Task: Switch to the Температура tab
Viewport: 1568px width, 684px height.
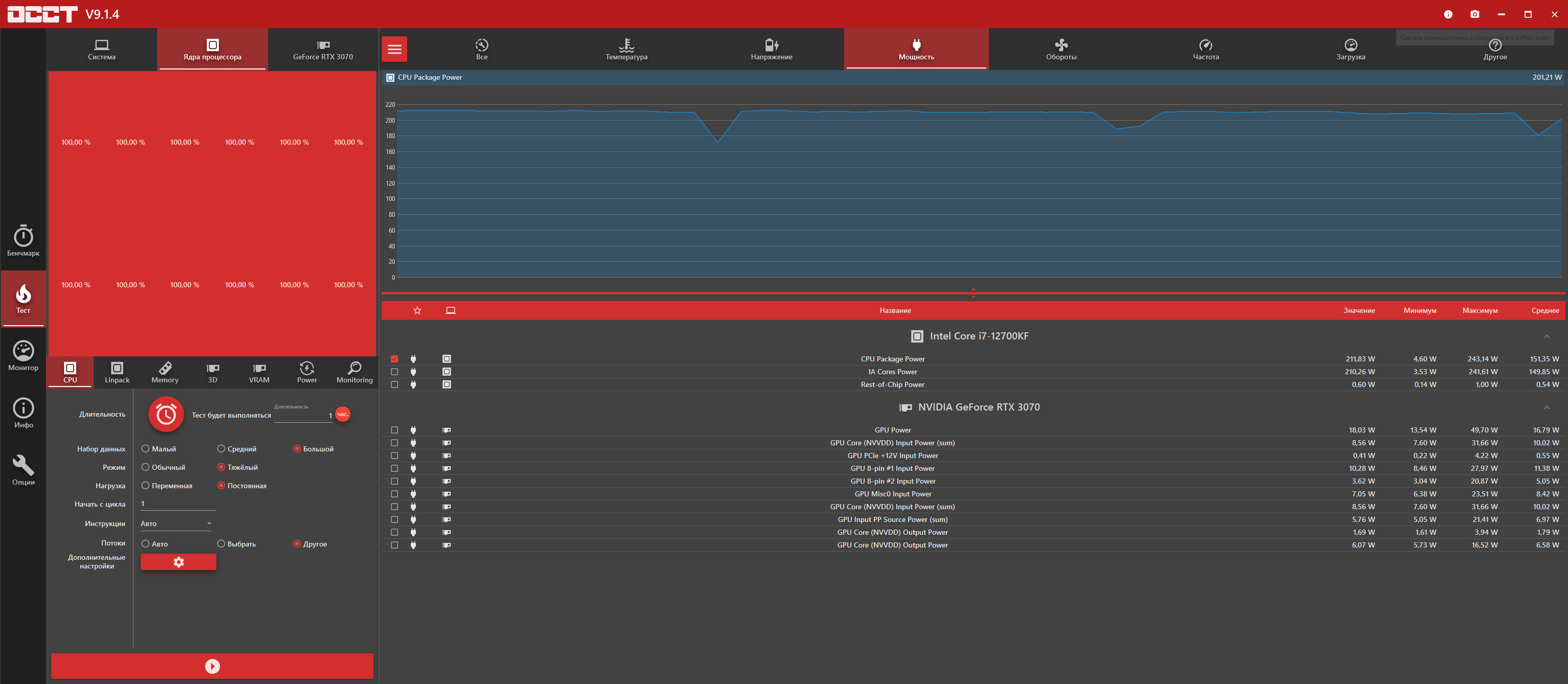Action: 626,49
